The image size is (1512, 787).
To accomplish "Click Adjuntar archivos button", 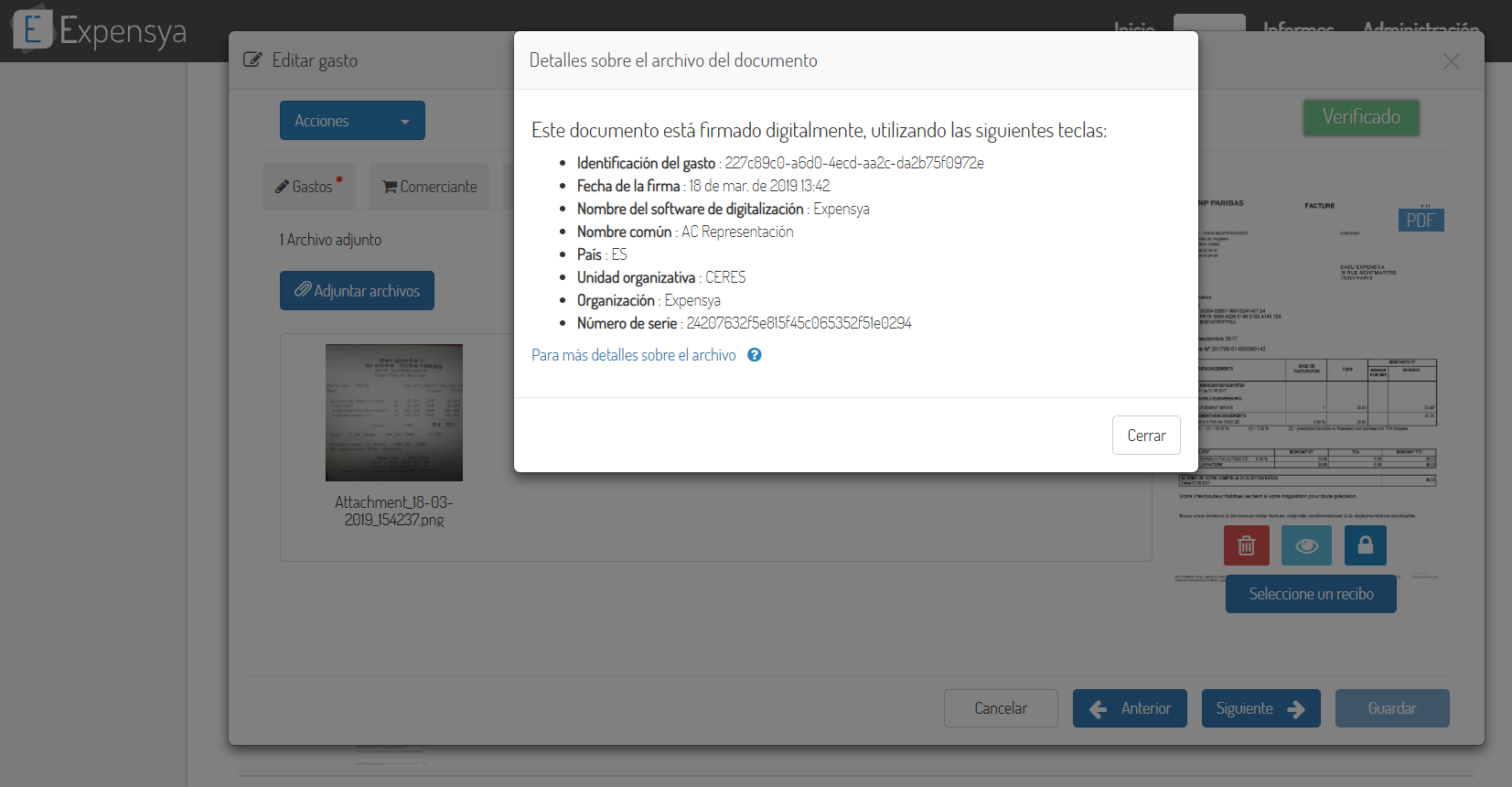I will point(357,291).
